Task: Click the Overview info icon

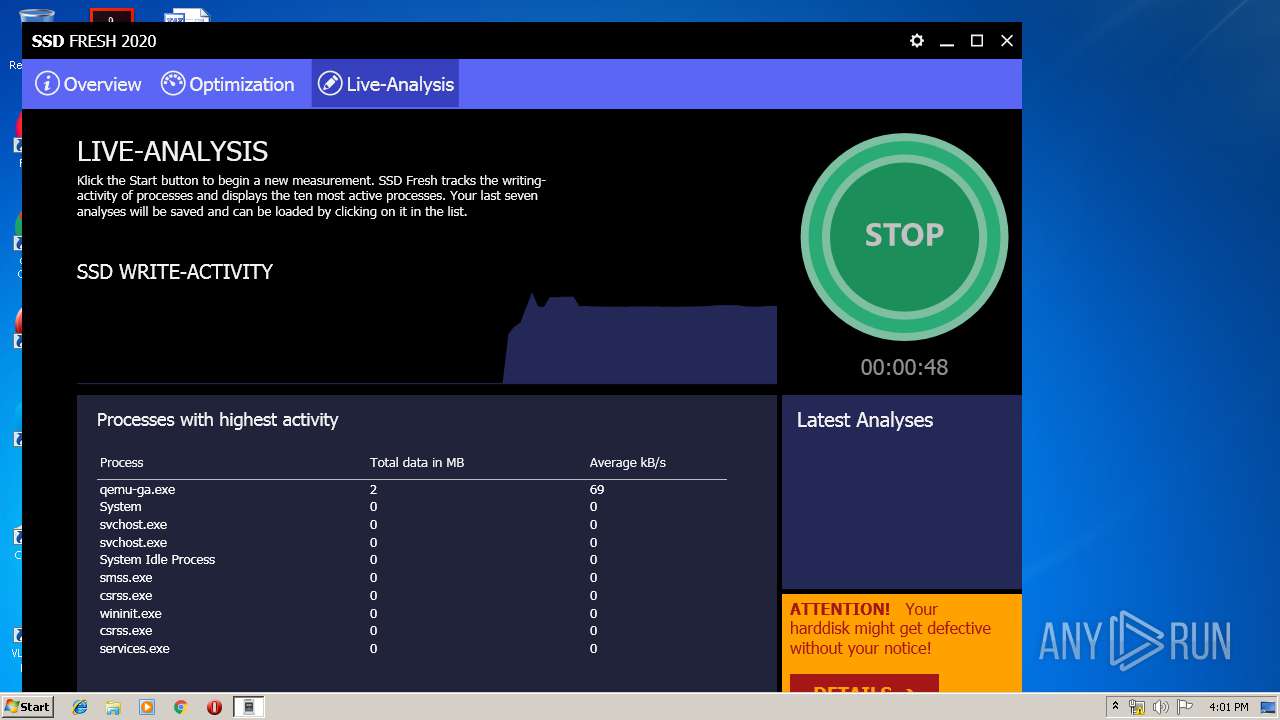Action: (47, 83)
